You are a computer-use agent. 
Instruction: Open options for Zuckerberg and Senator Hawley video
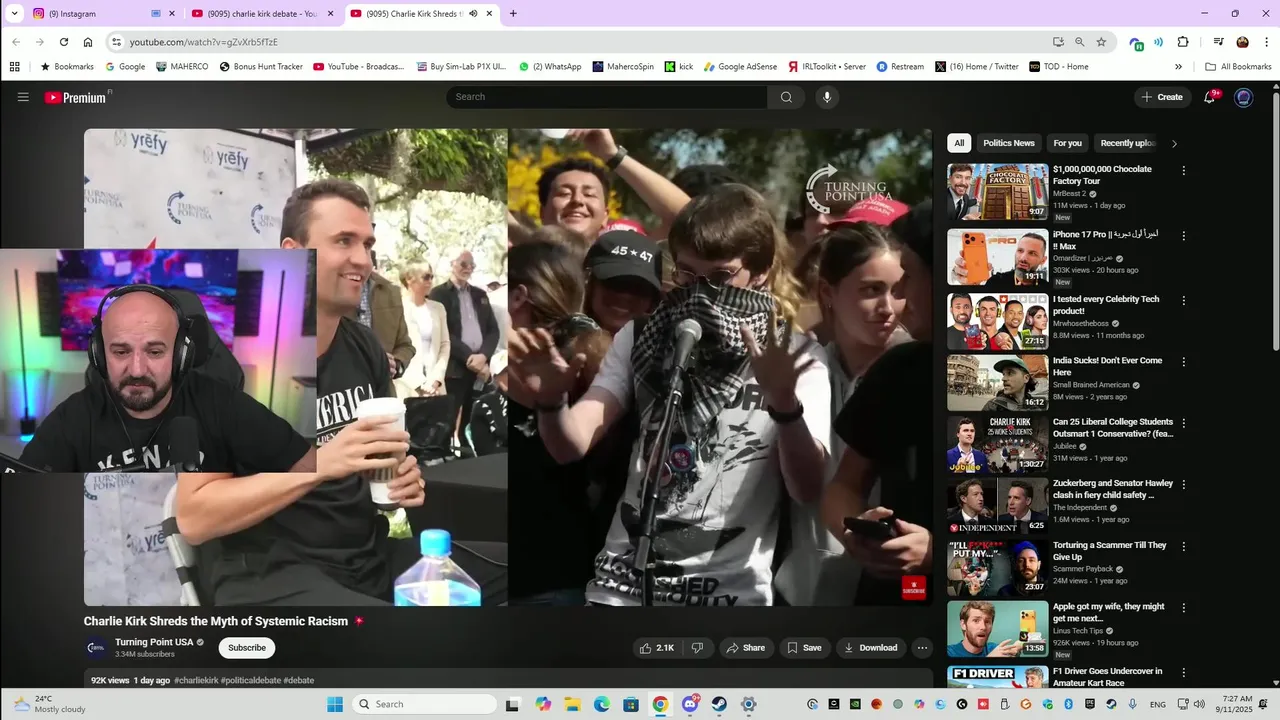pos(1184,485)
